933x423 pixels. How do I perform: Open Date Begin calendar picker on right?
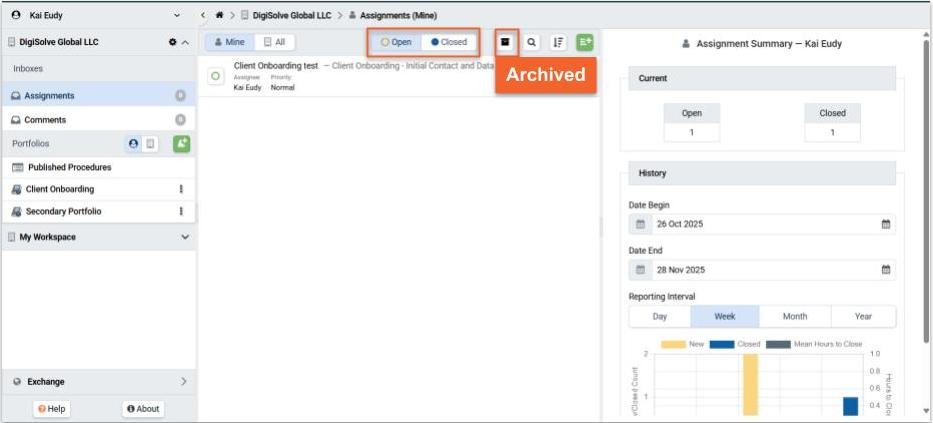885,224
